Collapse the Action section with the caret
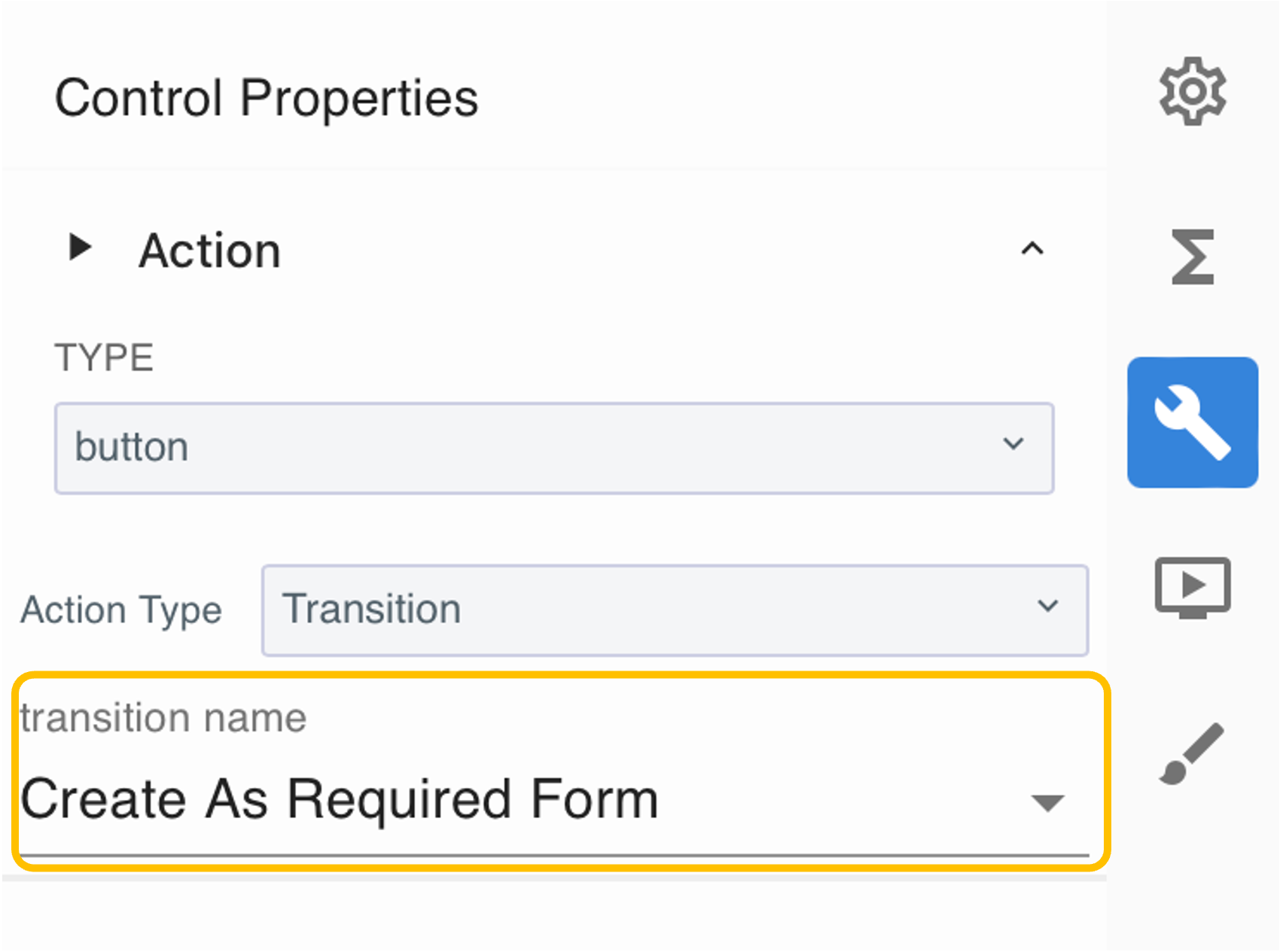The image size is (1280, 952). [x=1032, y=249]
